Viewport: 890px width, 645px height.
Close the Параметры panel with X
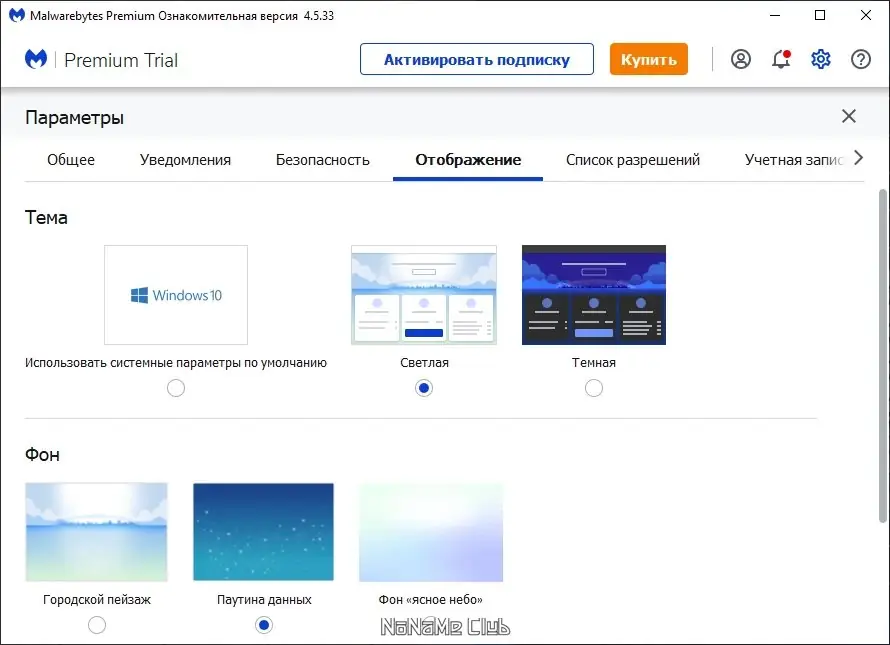(849, 116)
